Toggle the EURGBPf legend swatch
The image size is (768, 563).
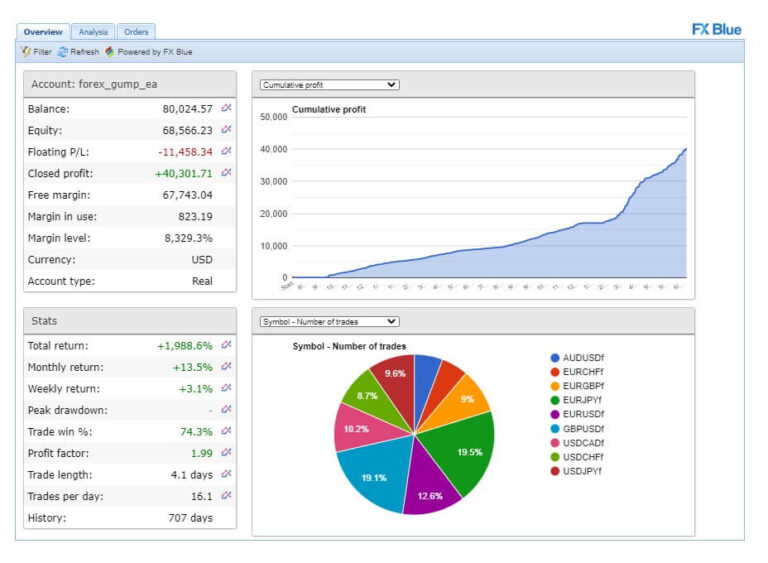tap(555, 386)
